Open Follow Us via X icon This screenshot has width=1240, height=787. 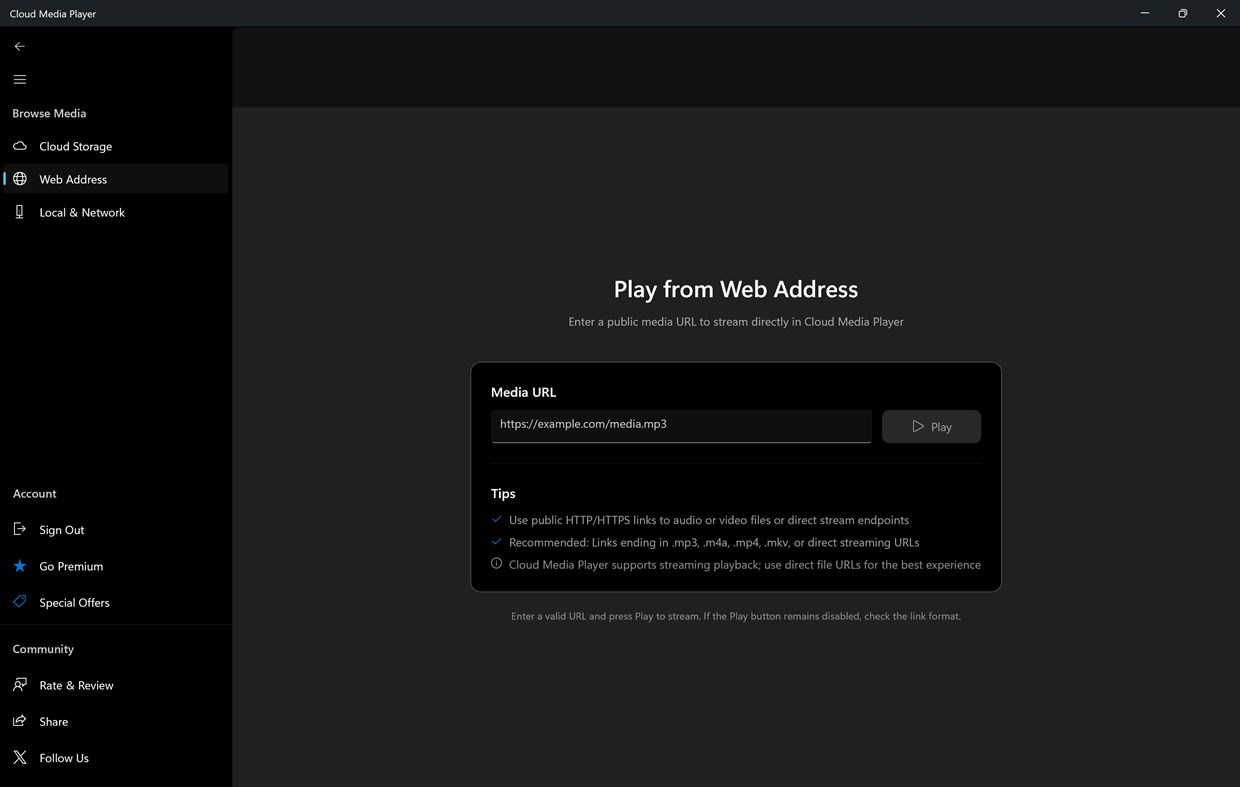click(x=19, y=757)
